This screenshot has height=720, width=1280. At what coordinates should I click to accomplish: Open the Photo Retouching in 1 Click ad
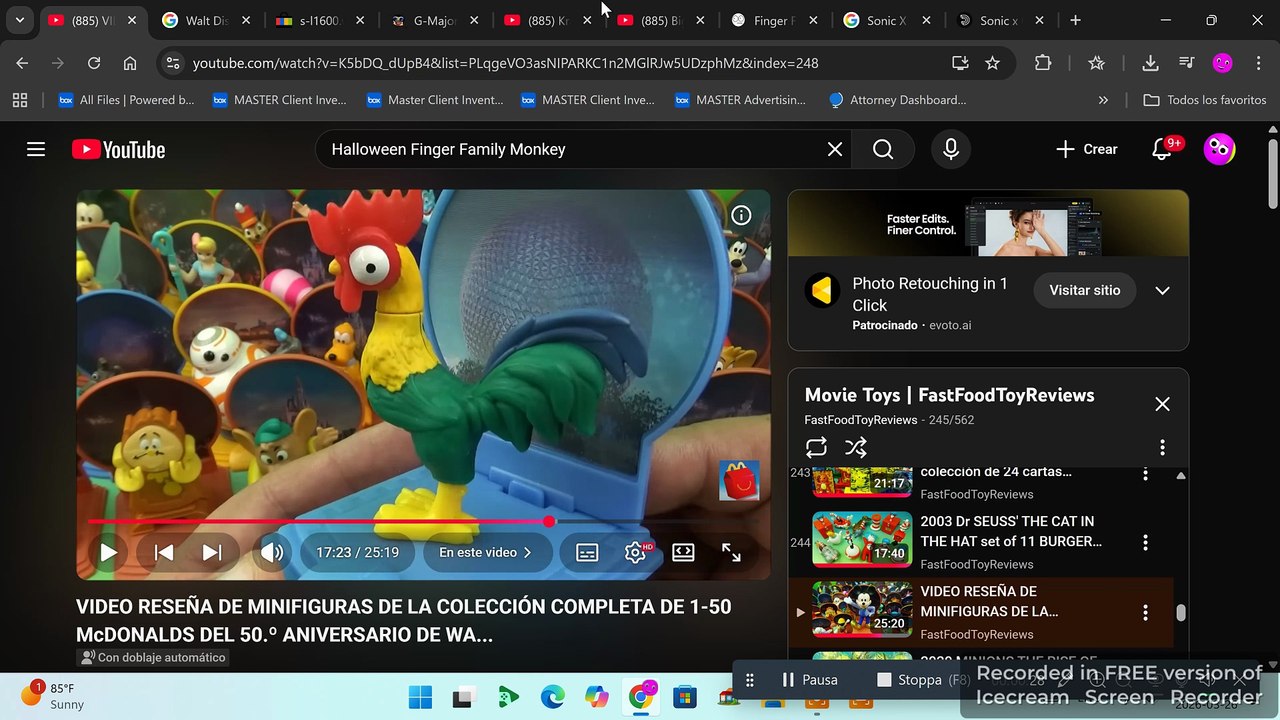coord(930,294)
